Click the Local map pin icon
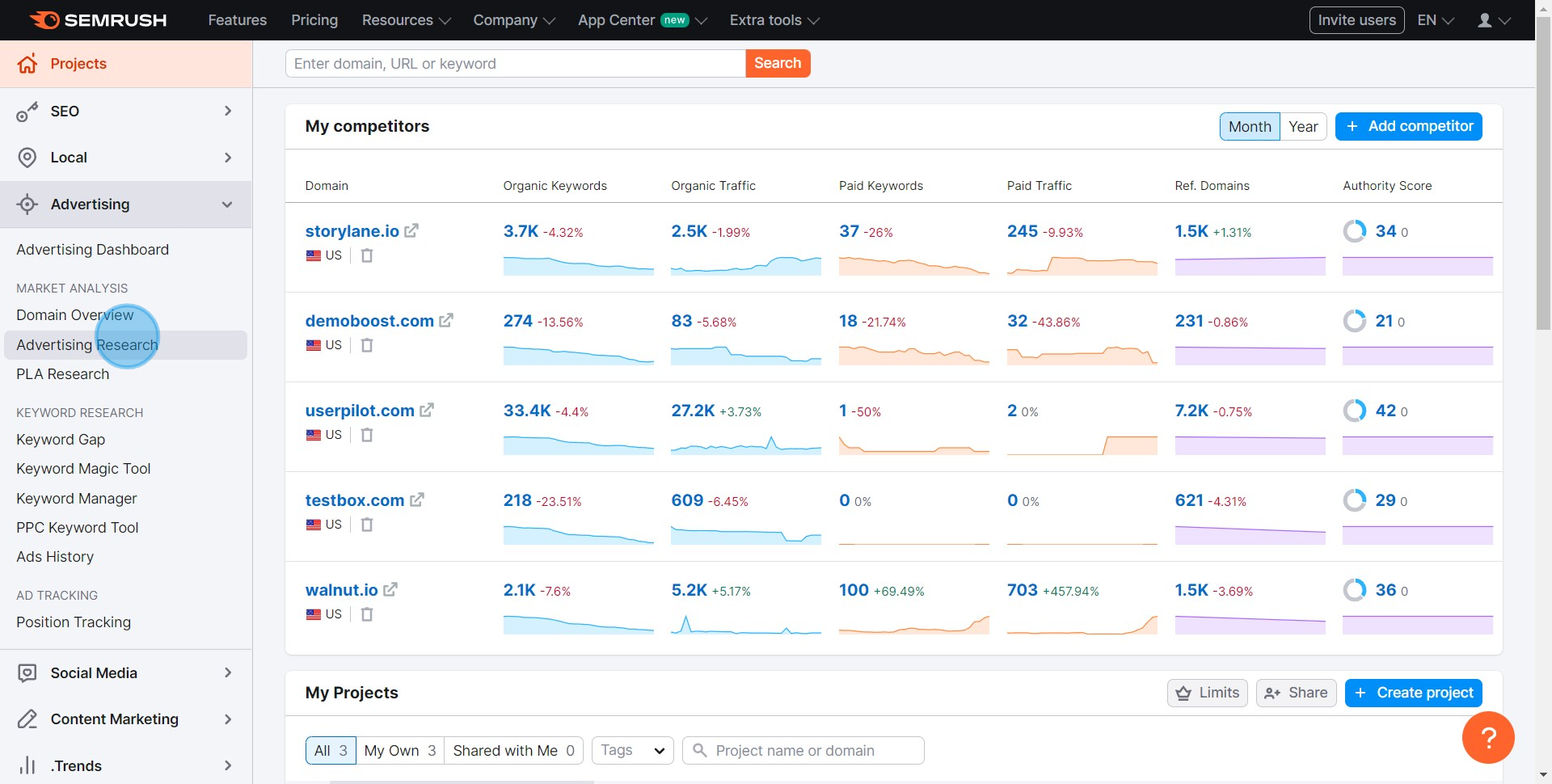 tap(27, 158)
